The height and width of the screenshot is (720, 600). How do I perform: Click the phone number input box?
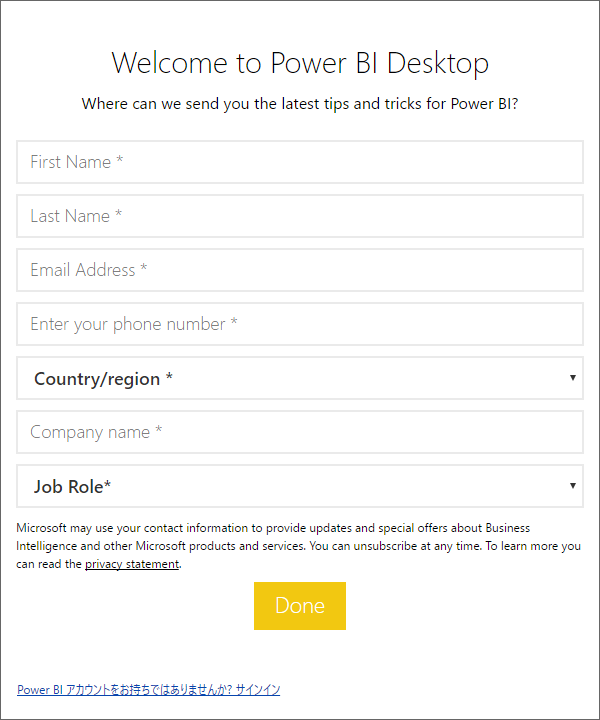[300, 324]
